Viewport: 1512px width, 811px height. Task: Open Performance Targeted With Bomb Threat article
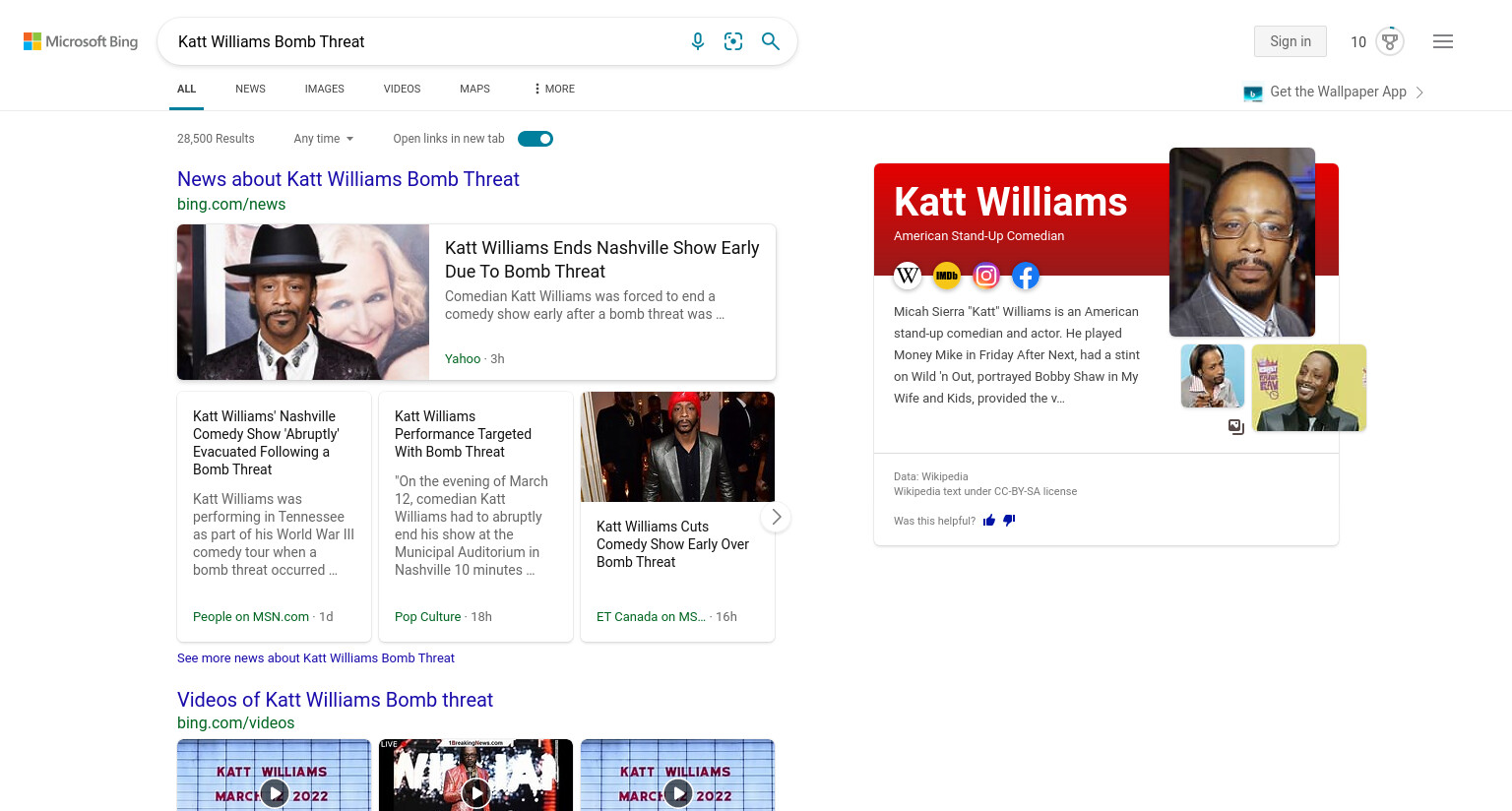pyautogui.click(x=463, y=434)
